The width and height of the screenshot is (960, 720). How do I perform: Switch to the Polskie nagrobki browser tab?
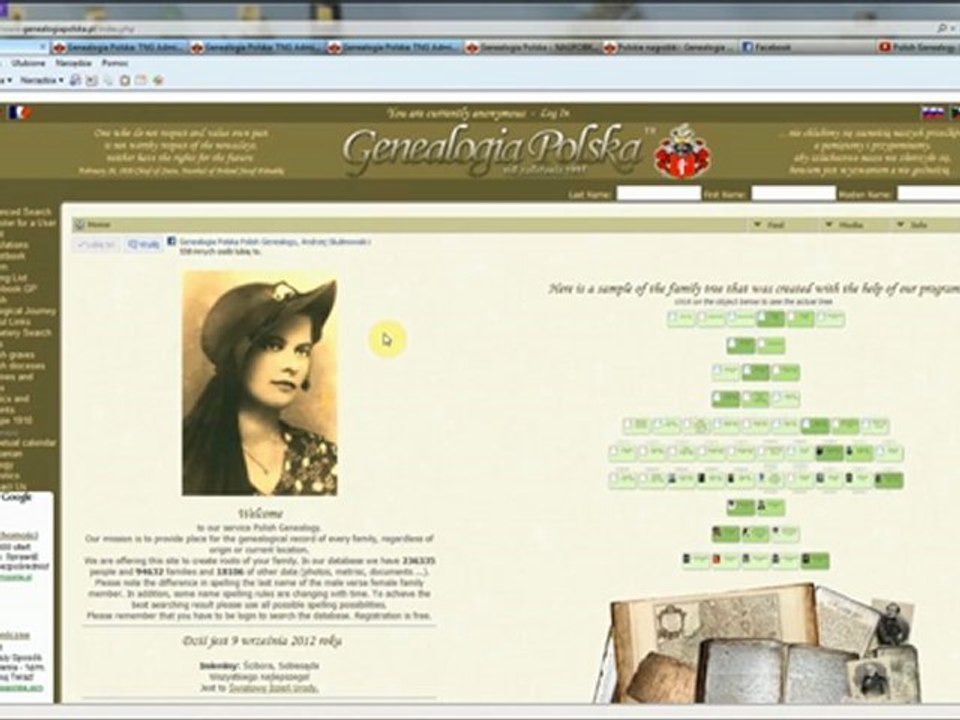click(669, 47)
